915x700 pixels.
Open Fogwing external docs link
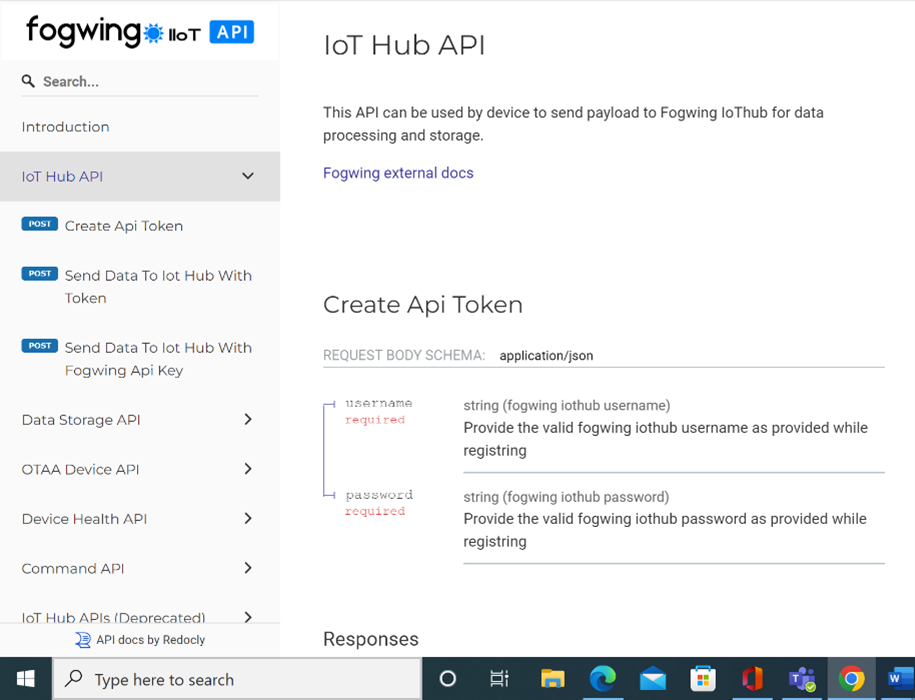point(398,173)
